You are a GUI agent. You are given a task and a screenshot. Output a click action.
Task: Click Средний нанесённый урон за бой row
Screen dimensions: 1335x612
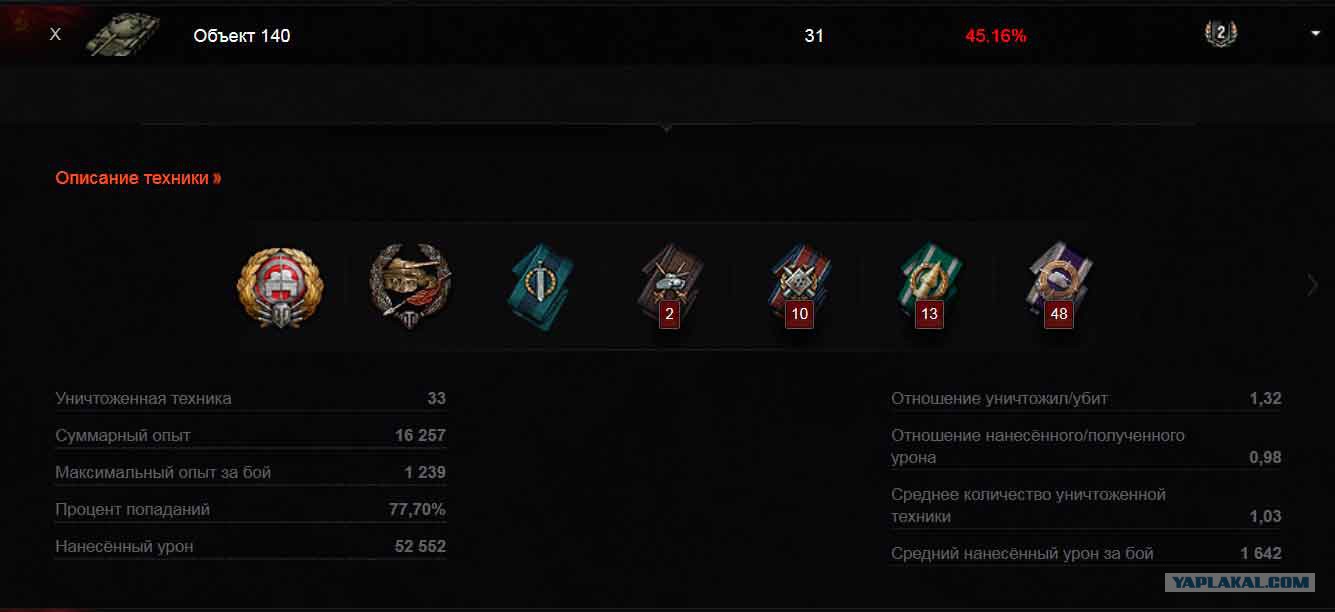tap(1086, 553)
